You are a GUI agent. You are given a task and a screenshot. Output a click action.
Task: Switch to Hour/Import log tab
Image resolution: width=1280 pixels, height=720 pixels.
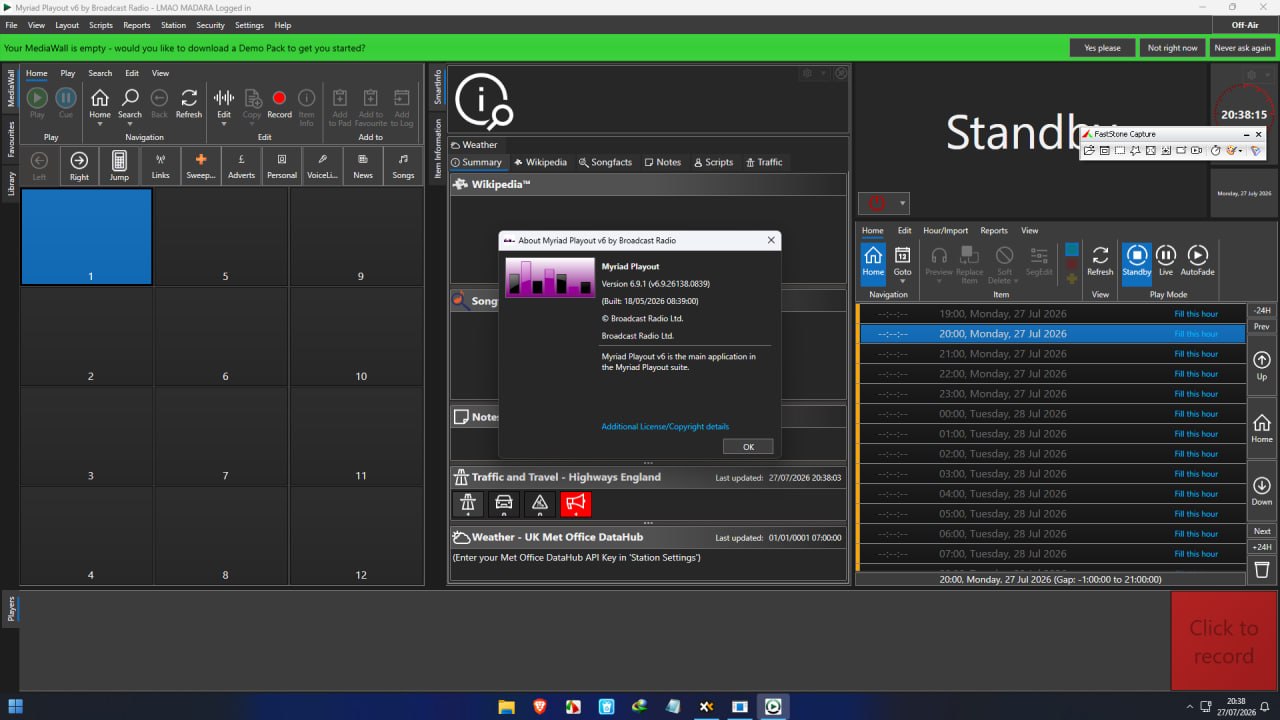pos(945,230)
